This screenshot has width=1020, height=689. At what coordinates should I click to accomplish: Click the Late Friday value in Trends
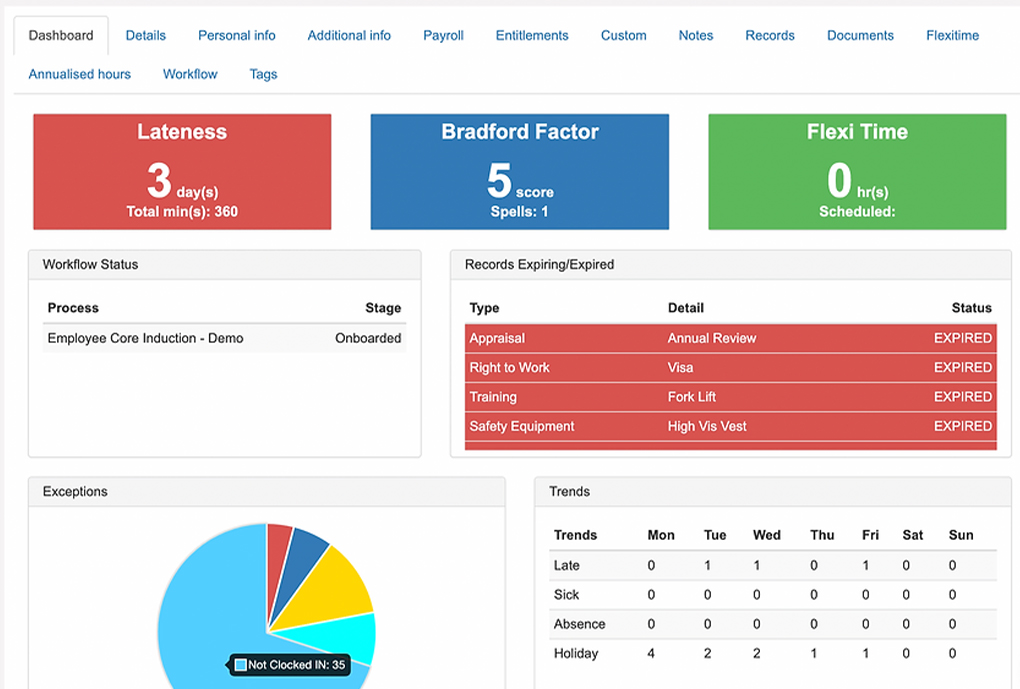(x=866, y=565)
